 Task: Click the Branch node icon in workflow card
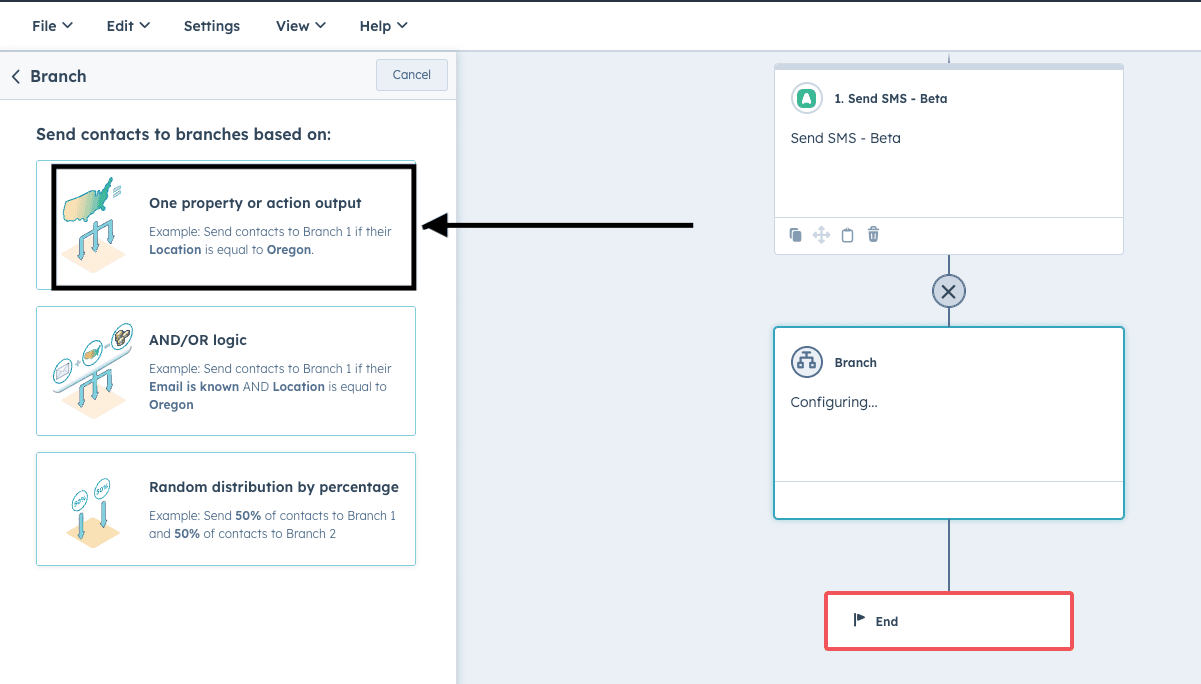(806, 362)
